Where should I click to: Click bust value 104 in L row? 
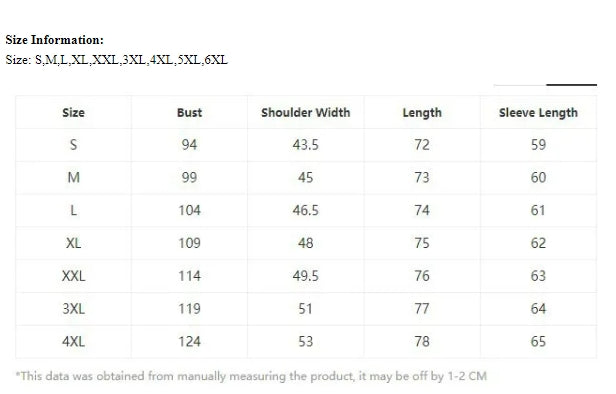(189, 211)
